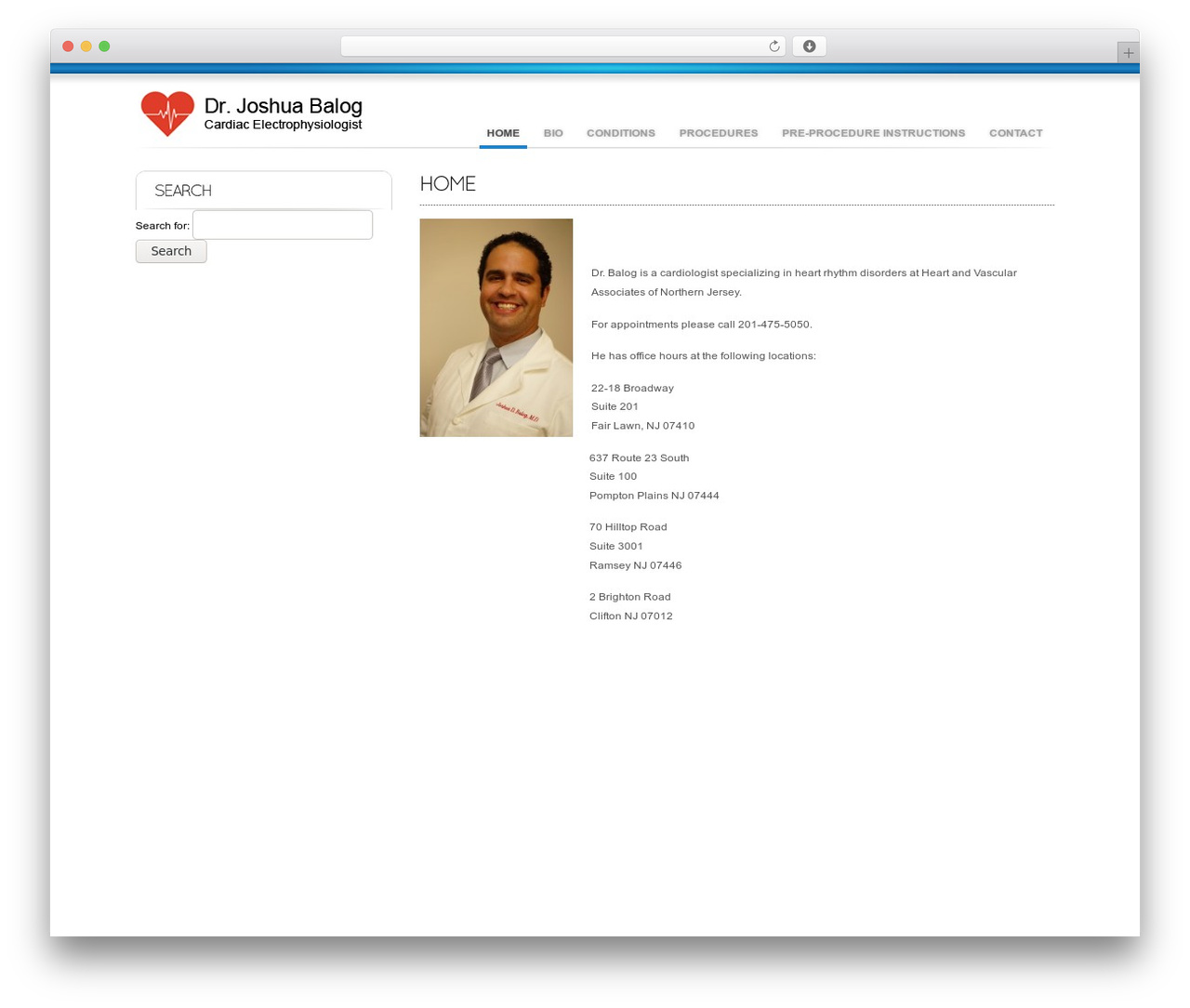Click the doctor's portrait photo

coord(496,327)
